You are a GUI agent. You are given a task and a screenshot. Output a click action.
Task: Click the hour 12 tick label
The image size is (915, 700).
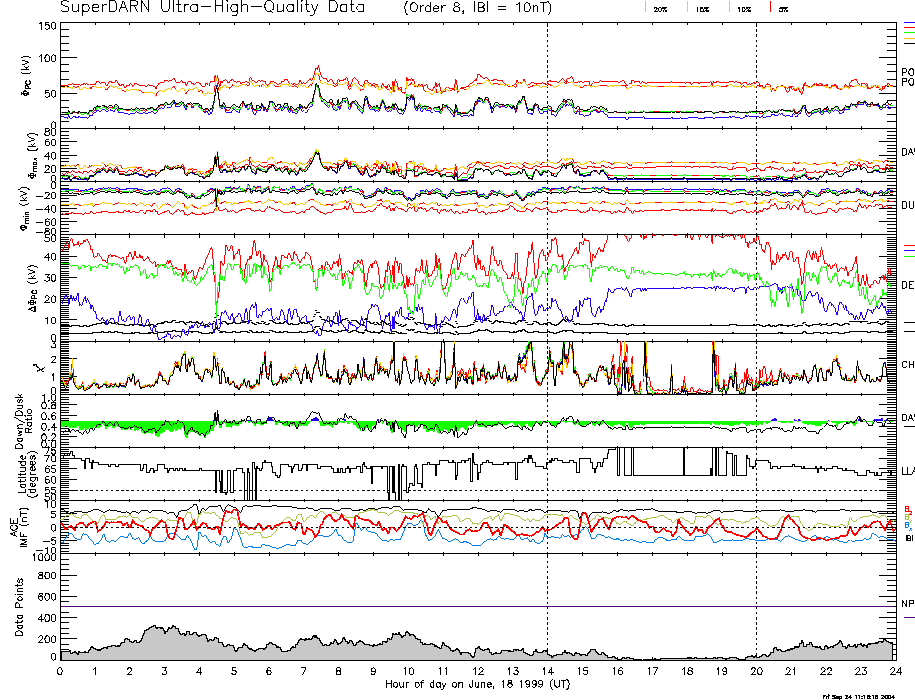coord(477,671)
